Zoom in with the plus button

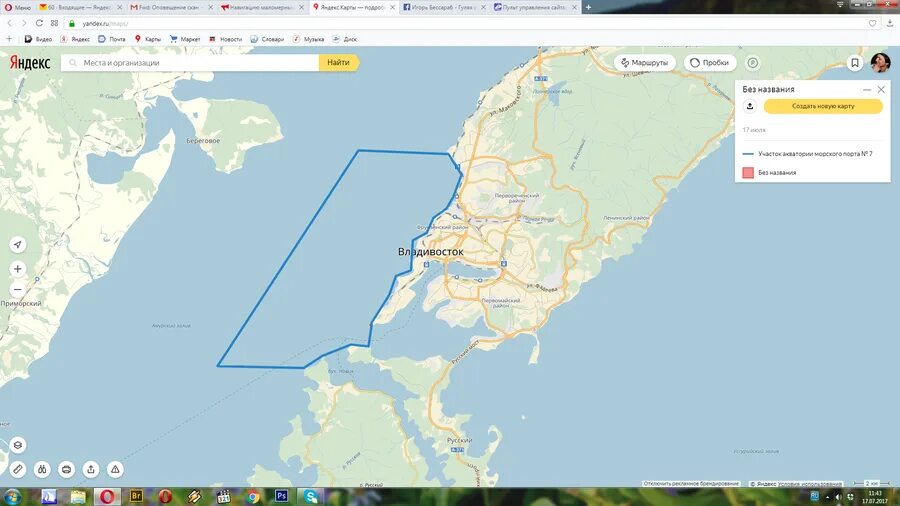pyautogui.click(x=18, y=268)
